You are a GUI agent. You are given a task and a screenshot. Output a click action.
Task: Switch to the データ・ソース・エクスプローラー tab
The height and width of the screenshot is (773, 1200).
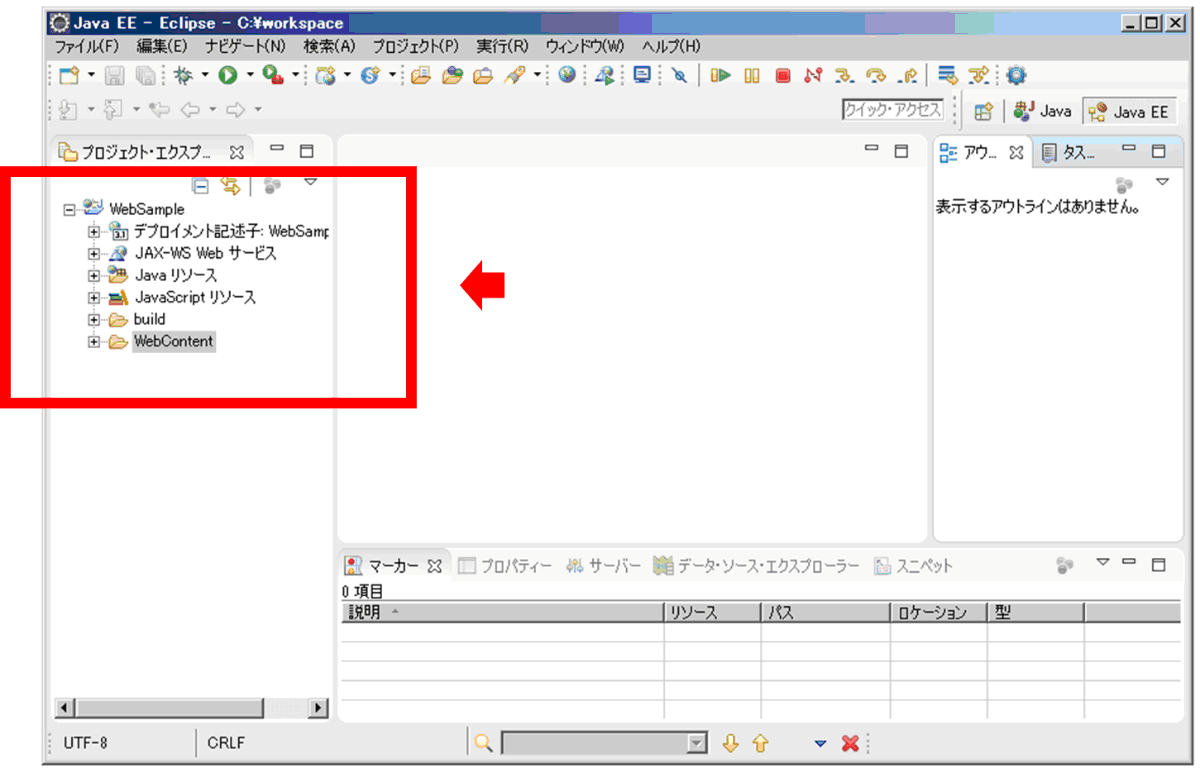point(755,566)
